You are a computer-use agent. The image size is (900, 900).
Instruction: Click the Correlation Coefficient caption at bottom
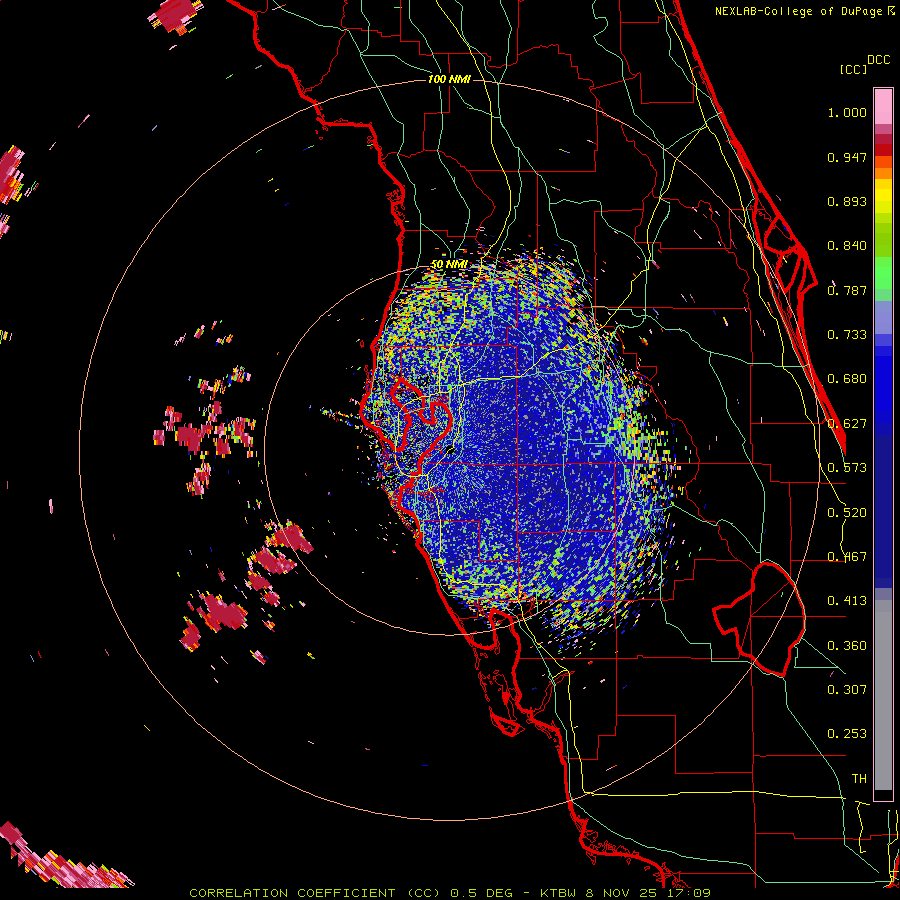[449, 893]
